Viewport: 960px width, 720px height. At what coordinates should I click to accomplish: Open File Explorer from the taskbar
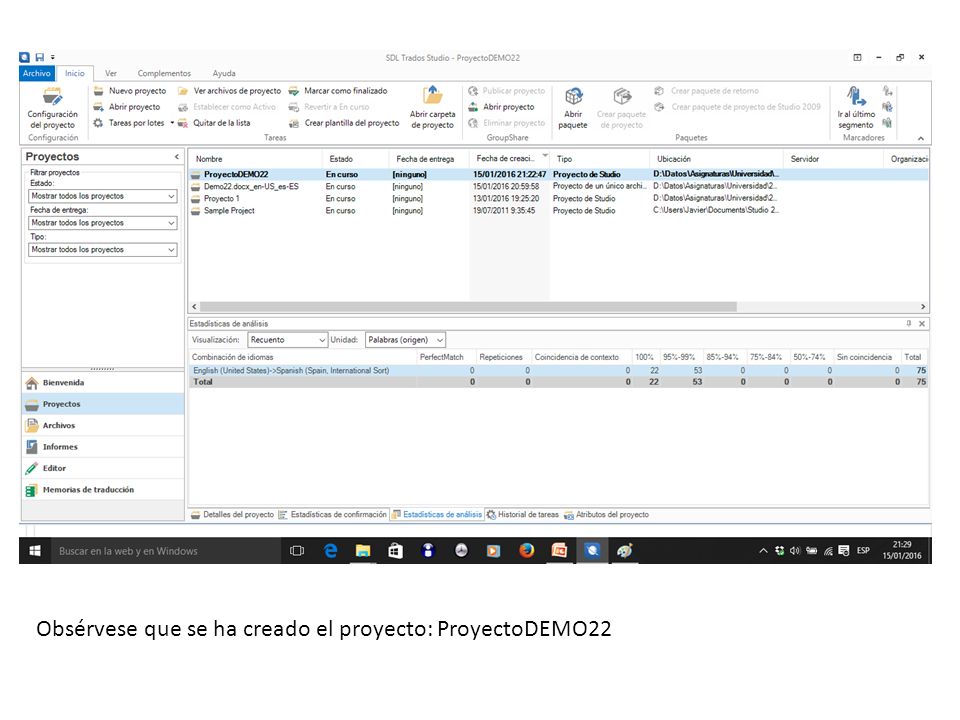(363, 551)
